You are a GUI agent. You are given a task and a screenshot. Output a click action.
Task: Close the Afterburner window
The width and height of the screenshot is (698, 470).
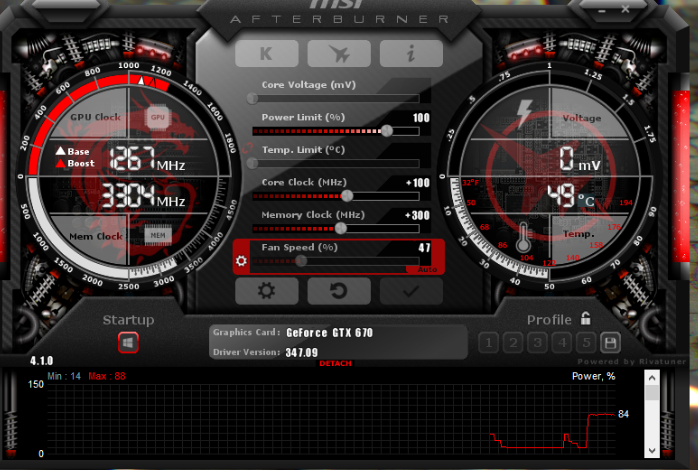point(625,9)
